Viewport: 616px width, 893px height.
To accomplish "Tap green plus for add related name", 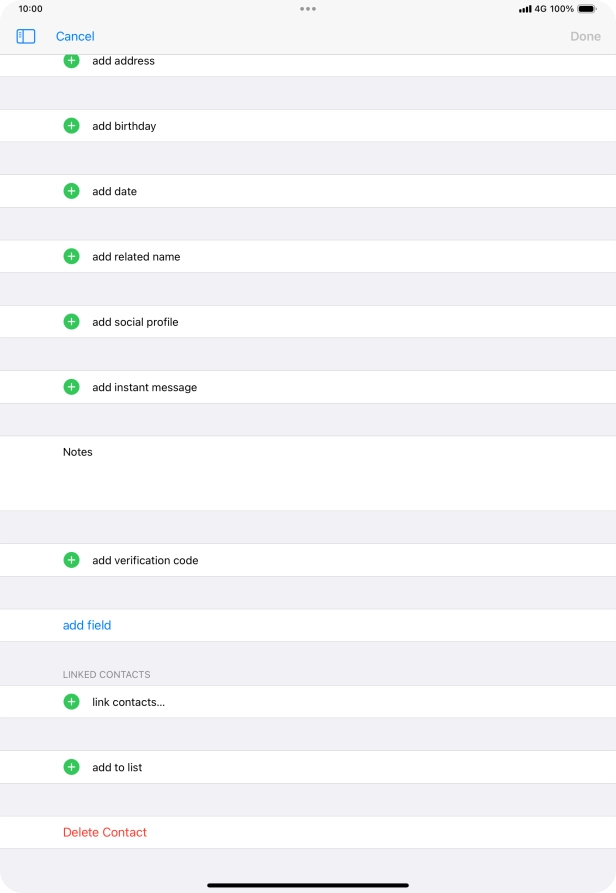I will (x=71, y=256).
